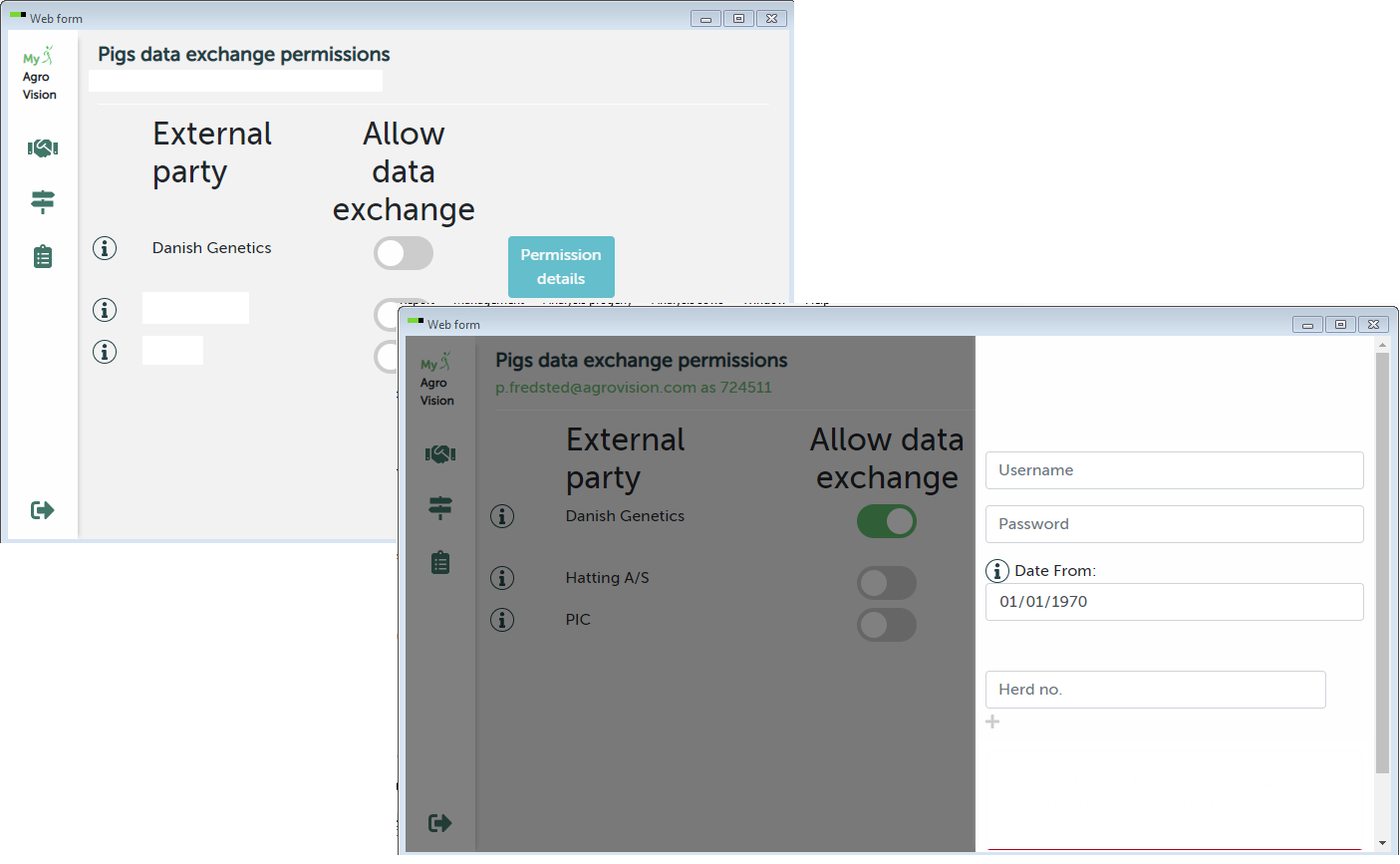Enable Danish Genetics data exchange in back window
This screenshot has width=1400, height=864.
tap(404, 253)
